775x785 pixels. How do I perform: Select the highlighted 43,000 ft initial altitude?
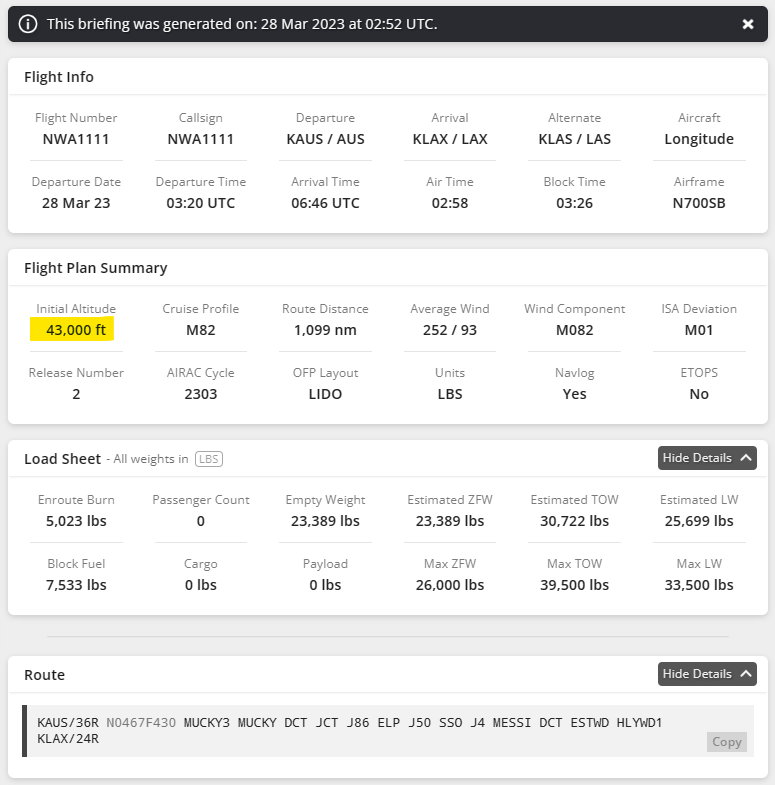(x=75, y=330)
